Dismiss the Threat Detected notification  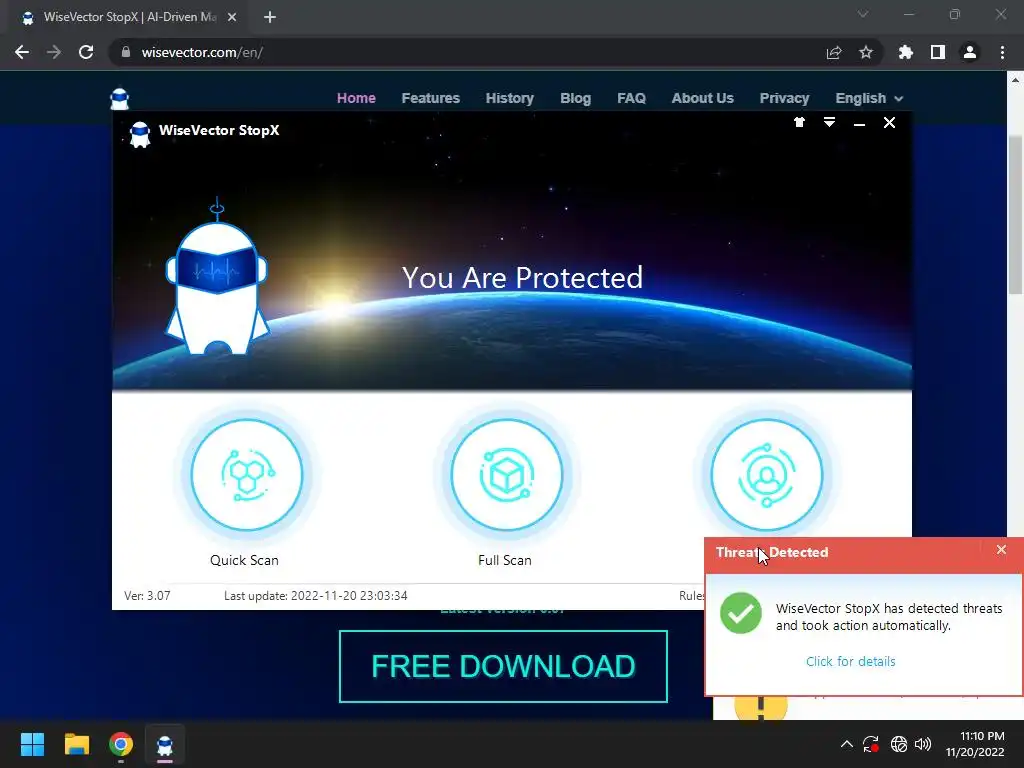(x=1001, y=550)
